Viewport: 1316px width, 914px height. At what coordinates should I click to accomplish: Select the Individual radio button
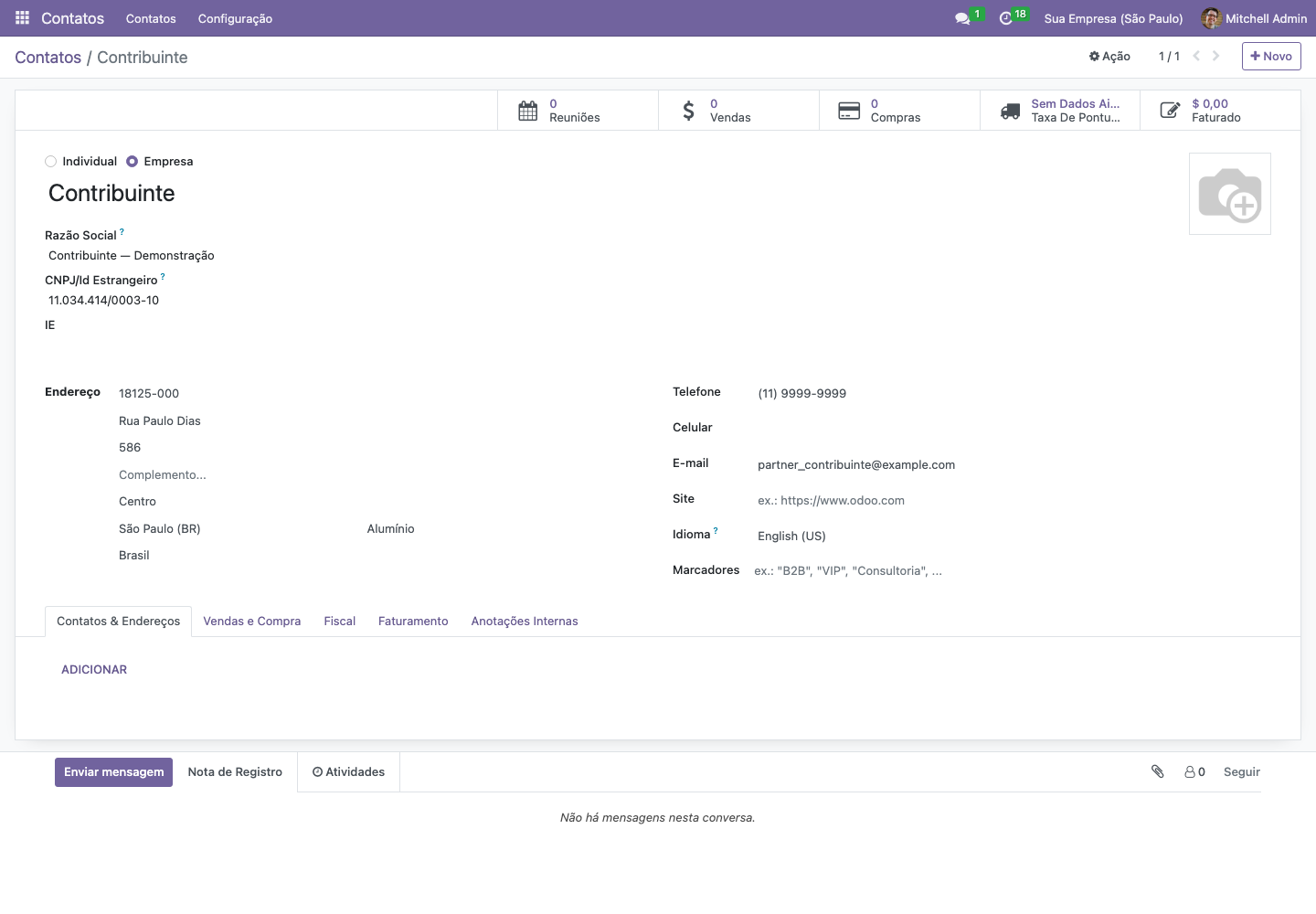[51, 162]
